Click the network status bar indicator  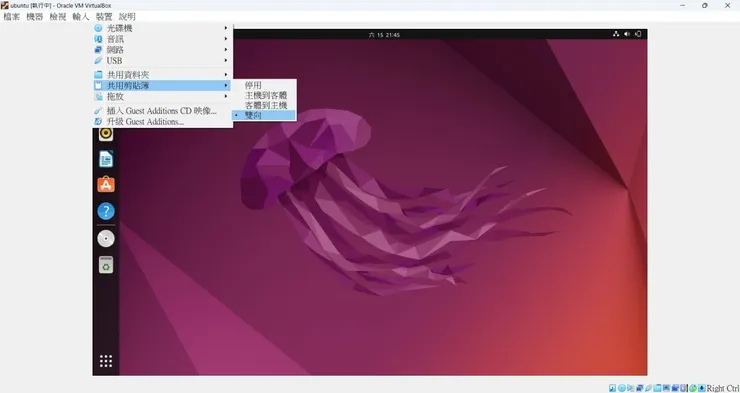coord(639,388)
